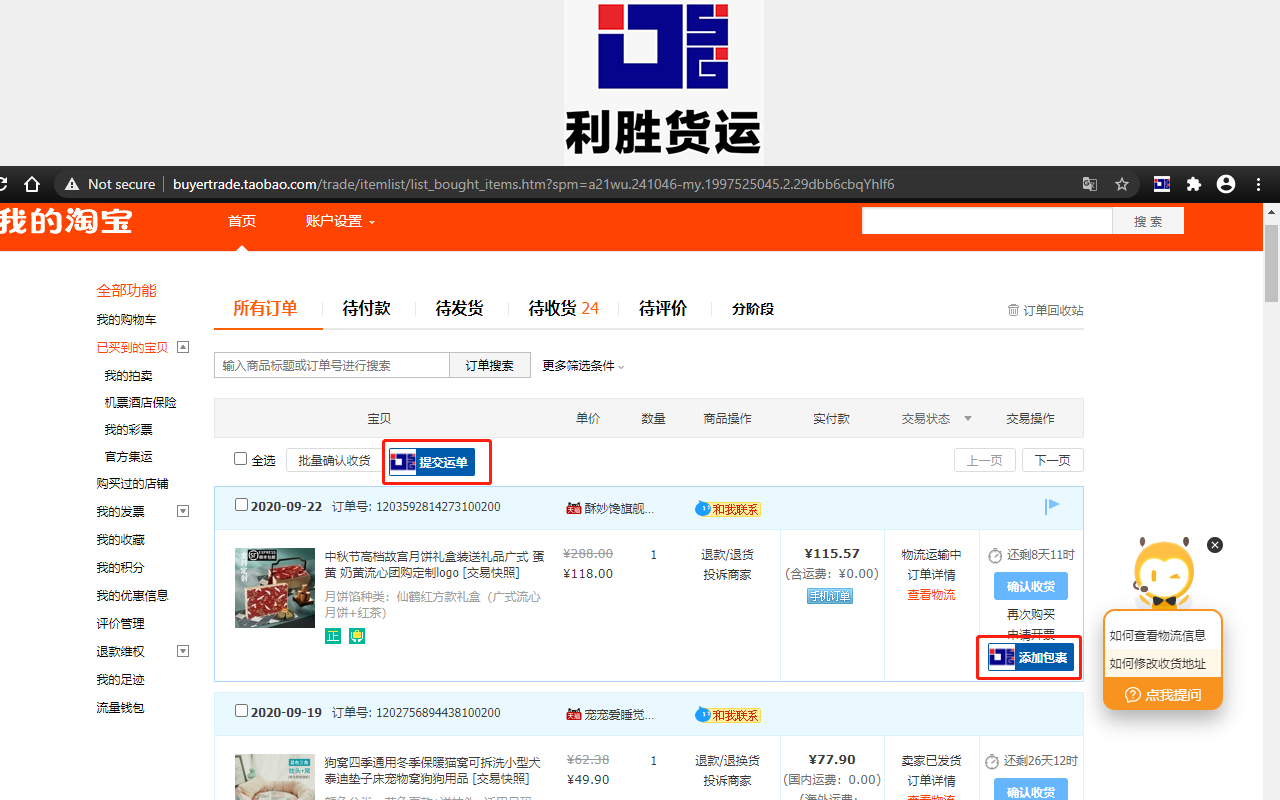
Task: Expand the 退款维权 sidebar section
Action: click(183, 651)
